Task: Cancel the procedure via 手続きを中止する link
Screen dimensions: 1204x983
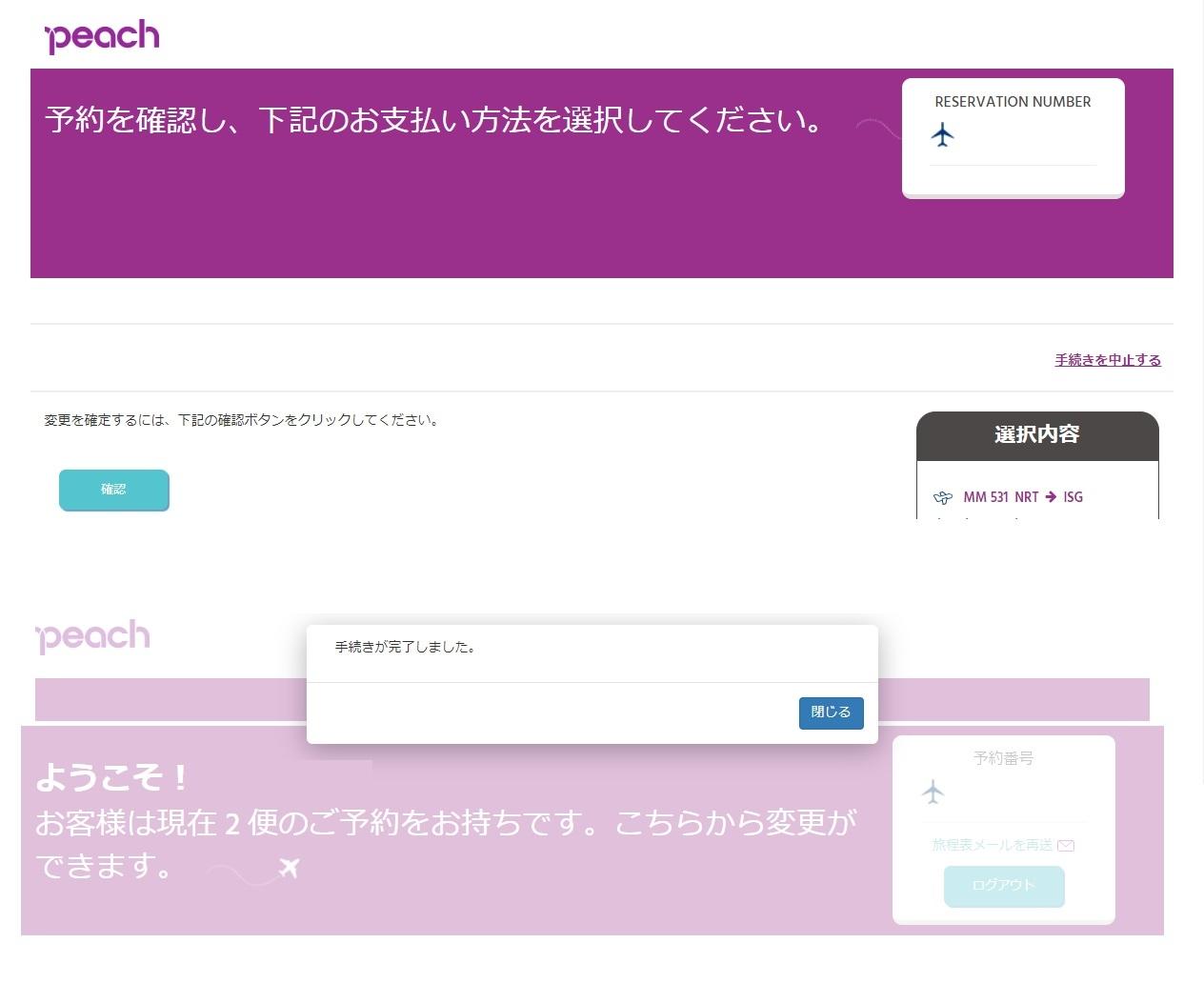Action: 1107,360
